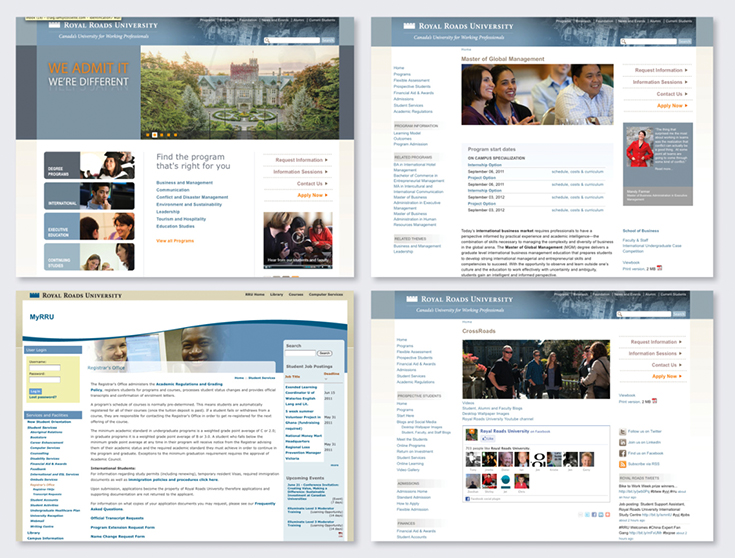The height and width of the screenshot is (558, 735).
Task: Click PDF icon beside Print version on CrossRoads page
Action: coord(655,401)
